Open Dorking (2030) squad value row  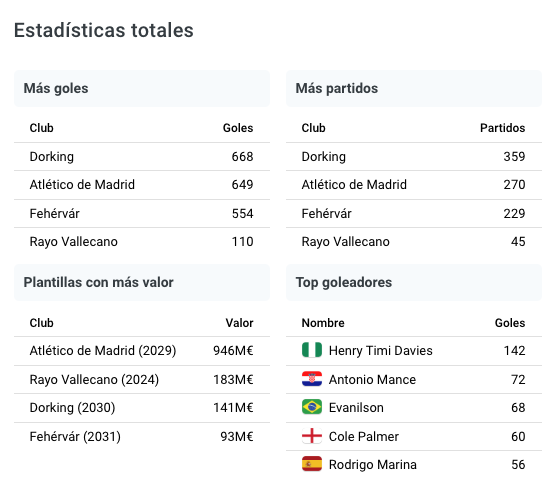pyautogui.click(x=142, y=408)
